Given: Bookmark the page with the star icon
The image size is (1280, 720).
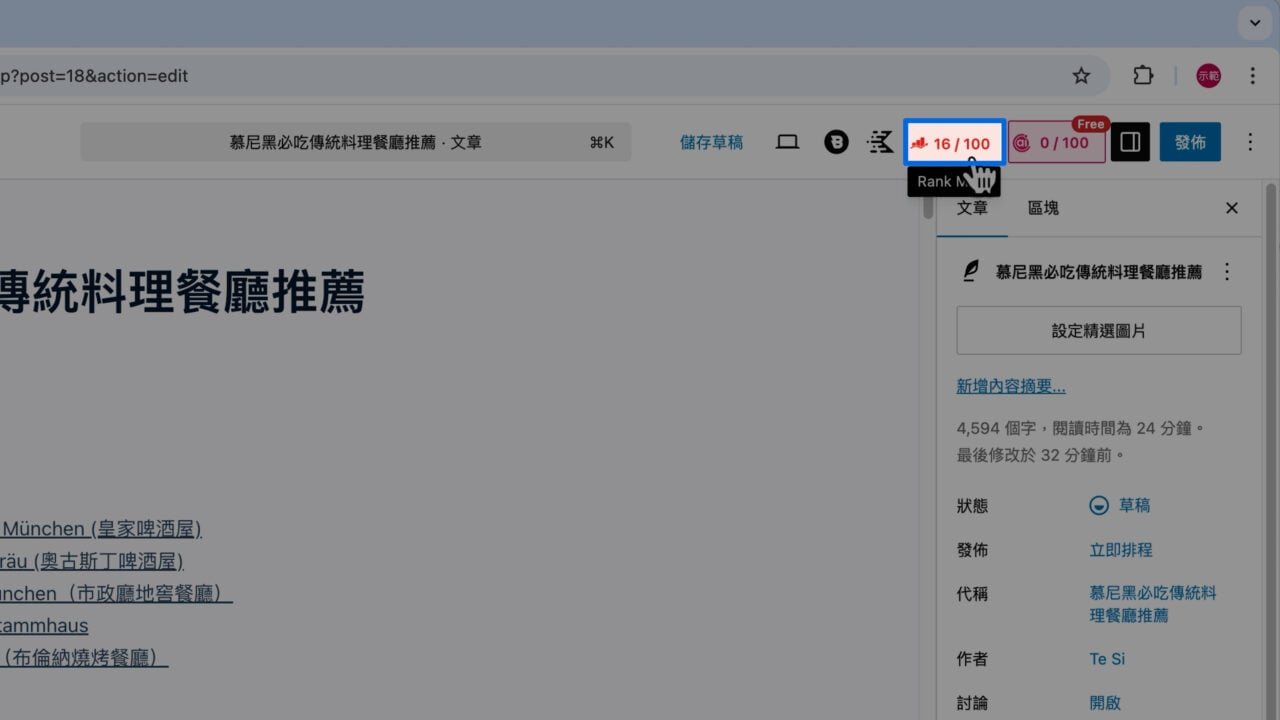Looking at the screenshot, I should tap(1081, 75).
